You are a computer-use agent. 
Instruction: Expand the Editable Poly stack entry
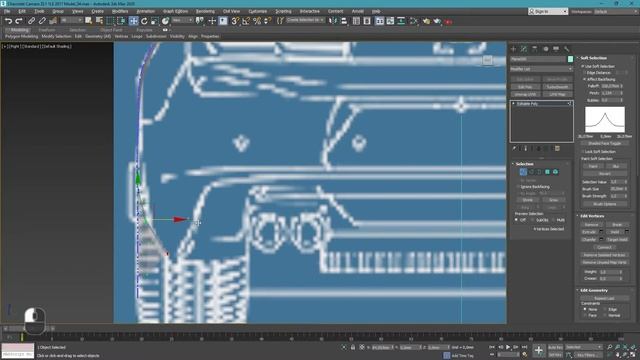point(513,104)
